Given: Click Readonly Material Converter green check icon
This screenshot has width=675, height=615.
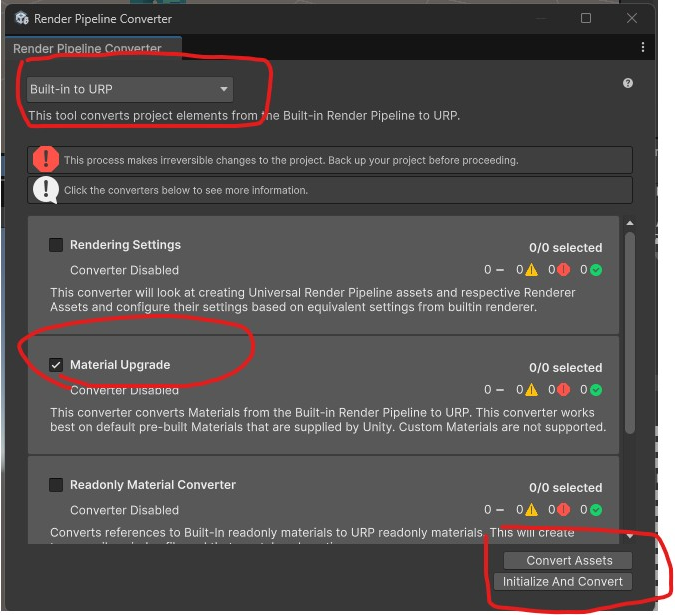Looking at the screenshot, I should pyautogui.click(x=596, y=510).
